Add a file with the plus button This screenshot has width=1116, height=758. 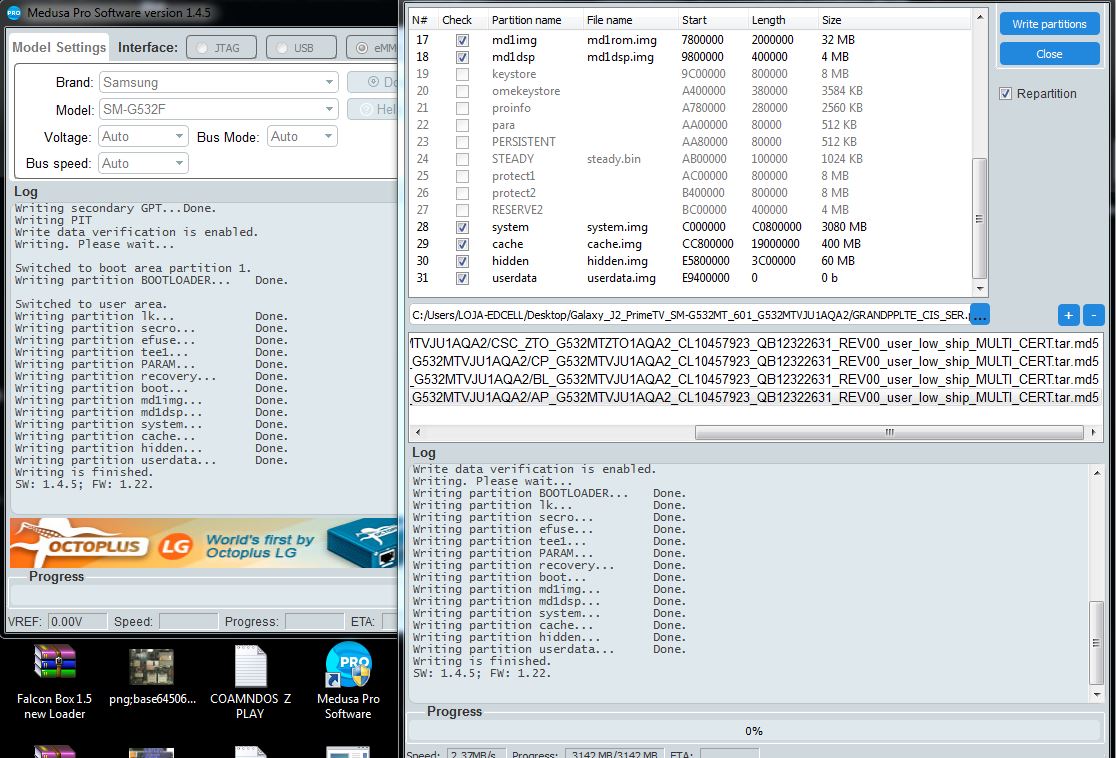point(1068,315)
